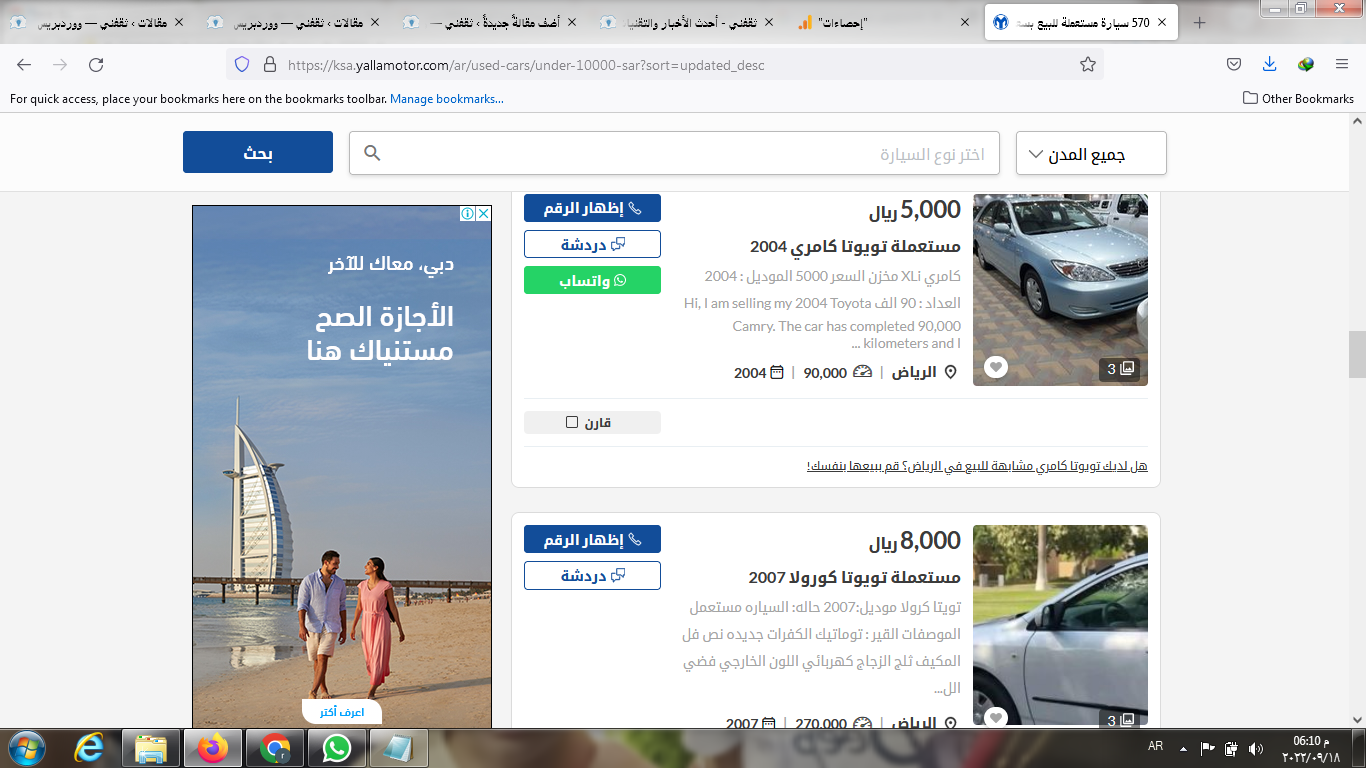Image resolution: width=1366 pixels, height=768 pixels.
Task: Reload the page with the refresh icon
Action: (96, 64)
